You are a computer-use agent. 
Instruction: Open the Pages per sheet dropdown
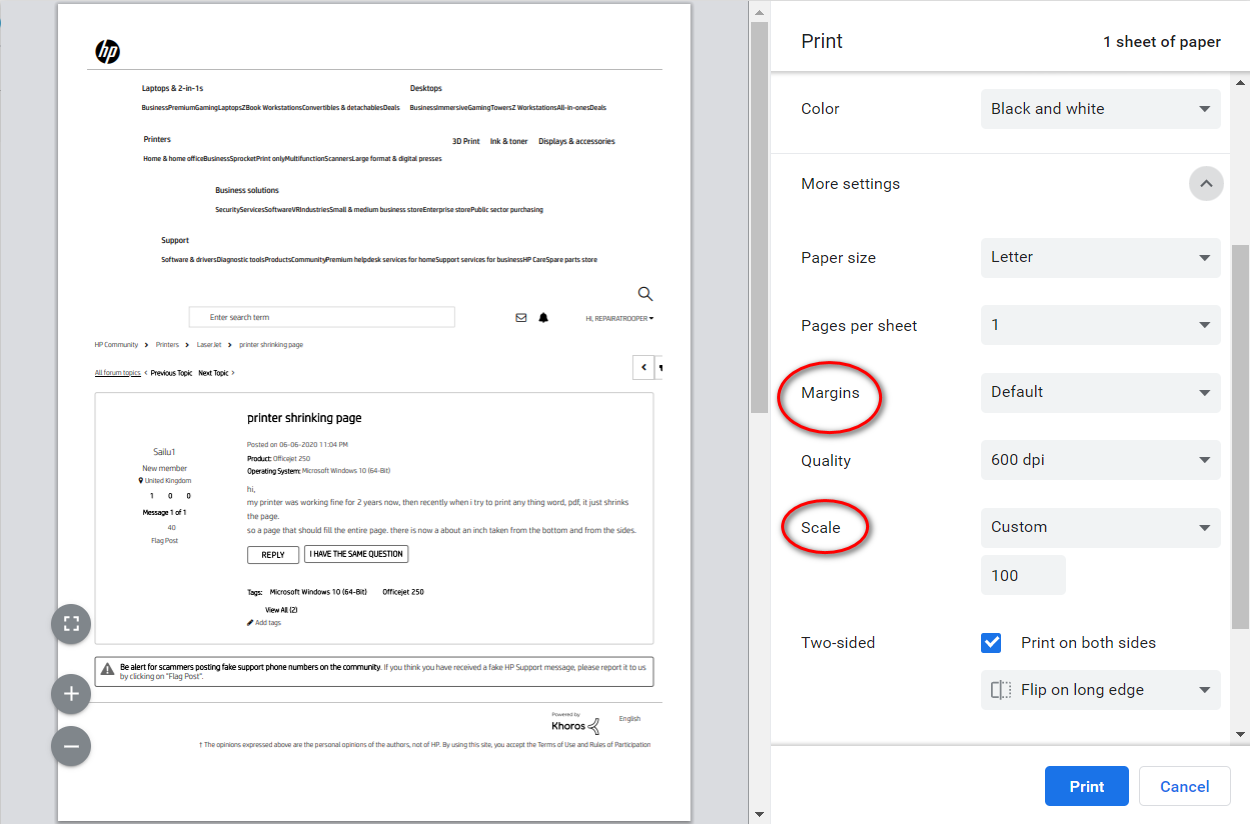(1100, 325)
